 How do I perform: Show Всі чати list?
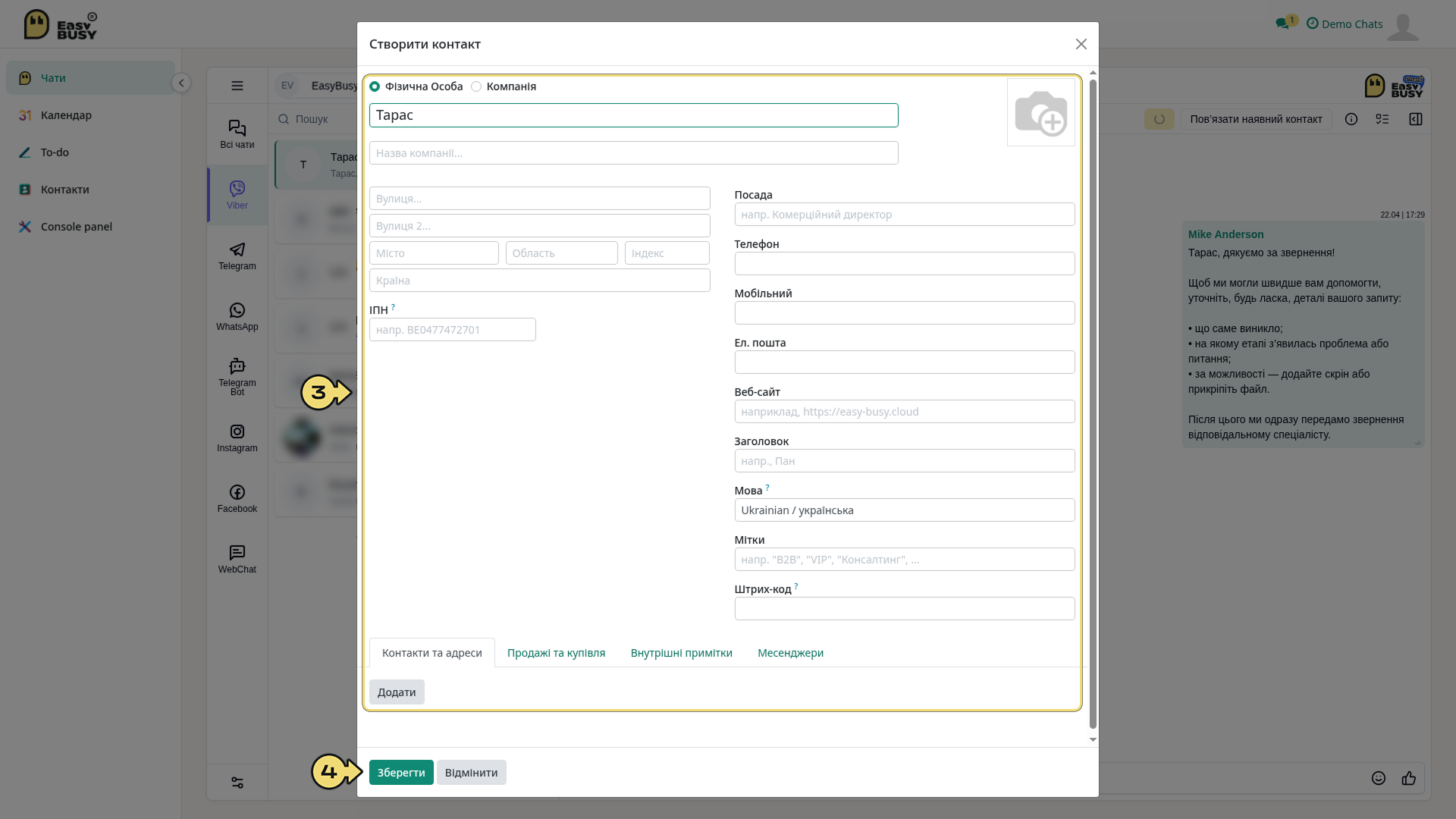pos(237,134)
